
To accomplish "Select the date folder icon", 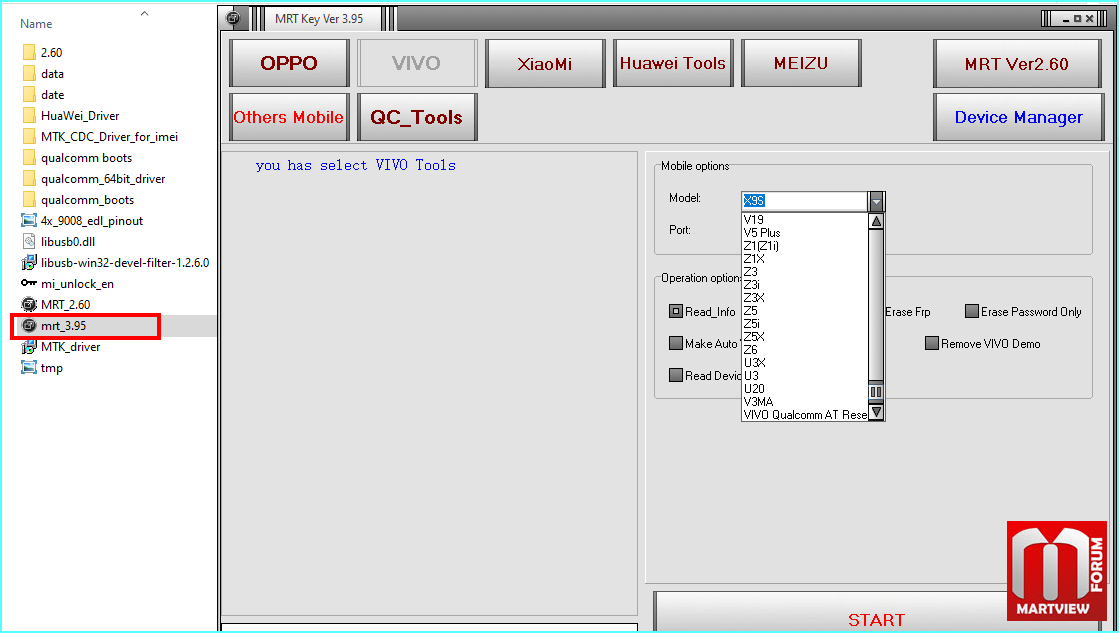I will pos(29,95).
